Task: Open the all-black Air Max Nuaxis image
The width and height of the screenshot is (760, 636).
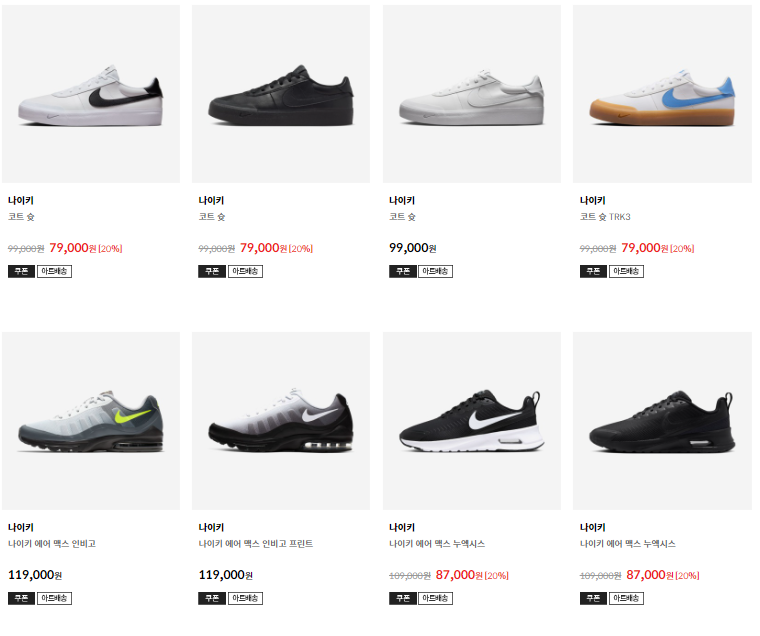Action: [662, 421]
